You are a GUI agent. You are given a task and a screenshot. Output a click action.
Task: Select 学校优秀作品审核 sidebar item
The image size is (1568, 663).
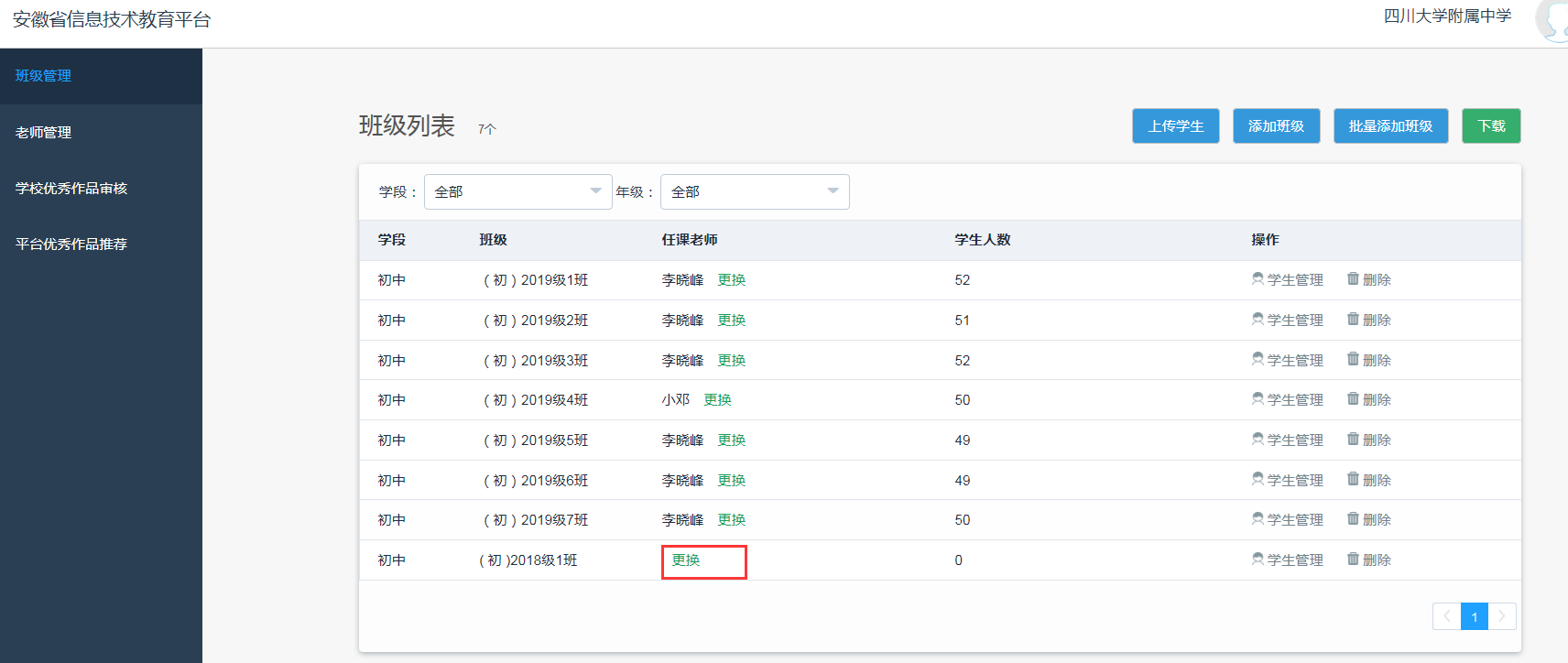pos(71,189)
